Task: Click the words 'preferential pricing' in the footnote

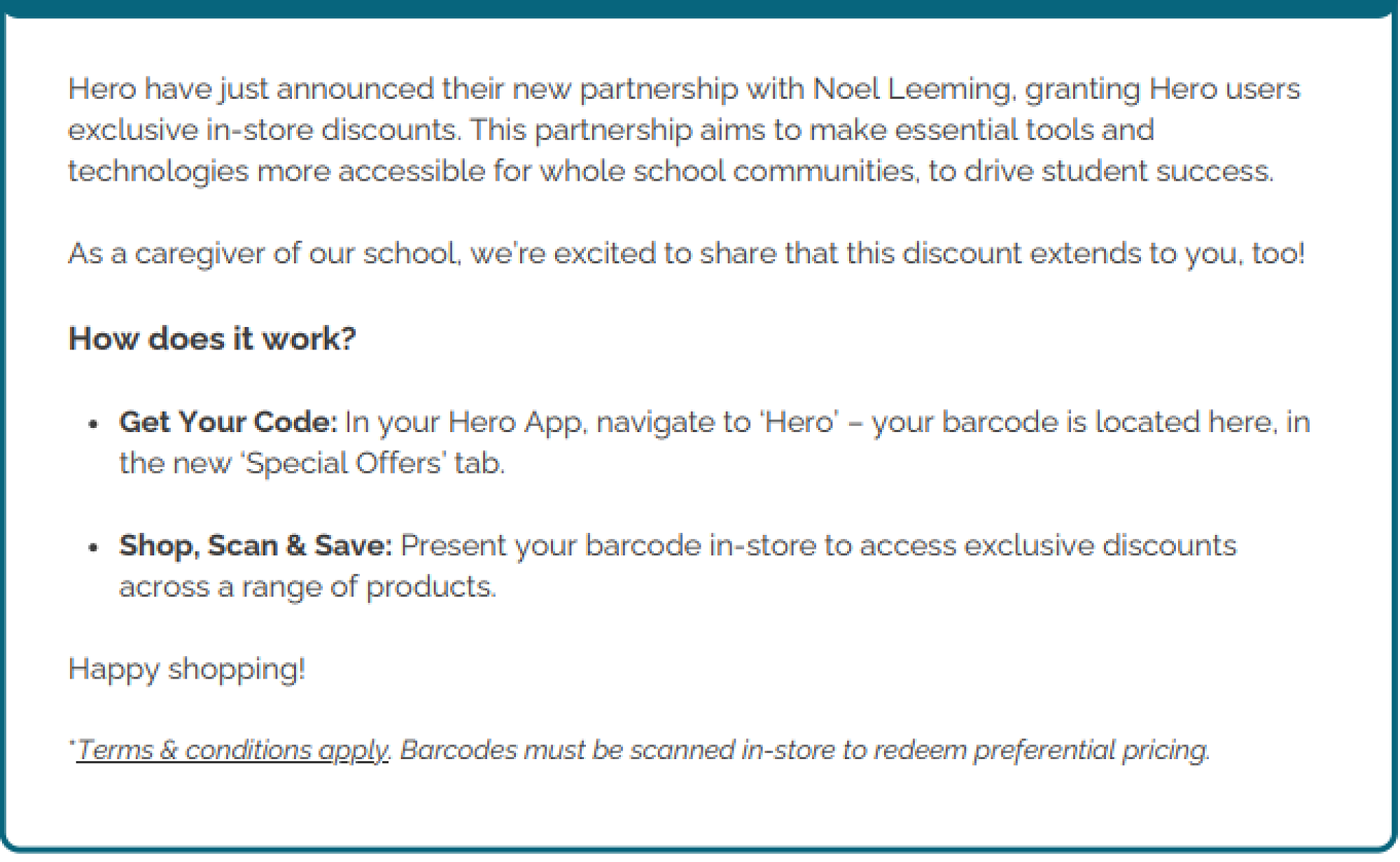Action: click(x=1091, y=750)
